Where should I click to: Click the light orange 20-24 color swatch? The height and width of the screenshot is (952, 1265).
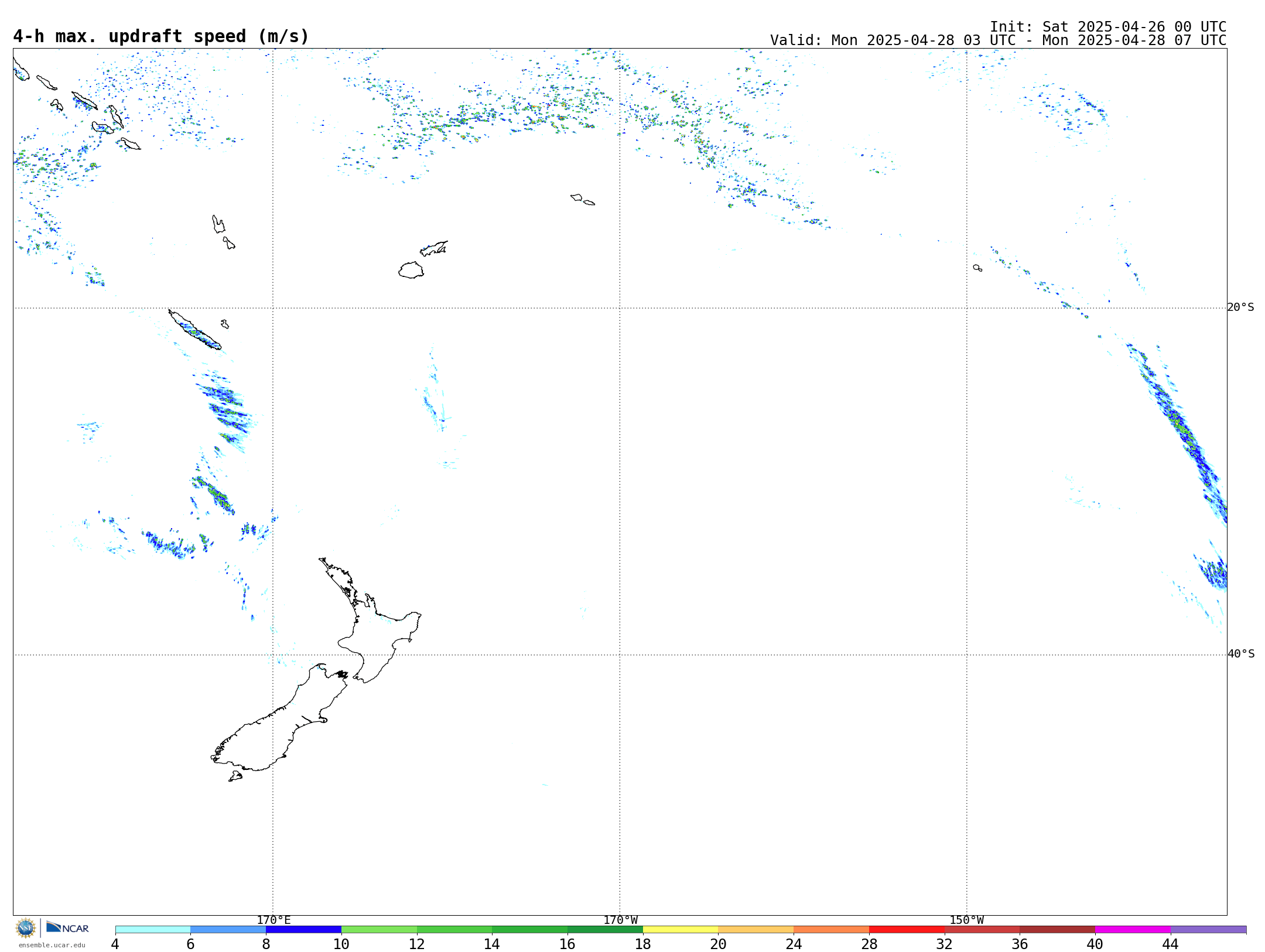click(756, 930)
